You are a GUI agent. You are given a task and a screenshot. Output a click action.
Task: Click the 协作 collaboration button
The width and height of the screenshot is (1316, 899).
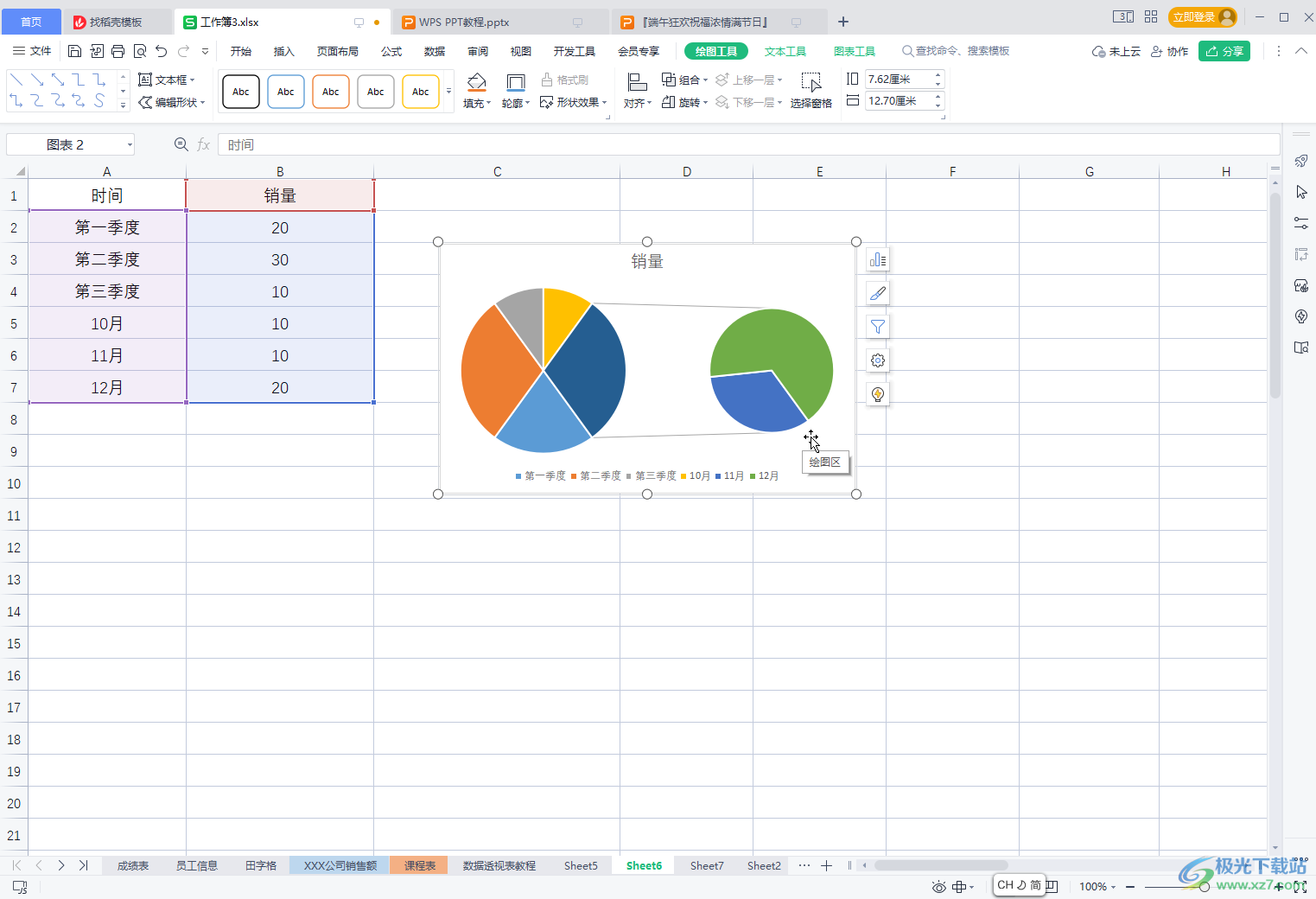(x=1169, y=51)
